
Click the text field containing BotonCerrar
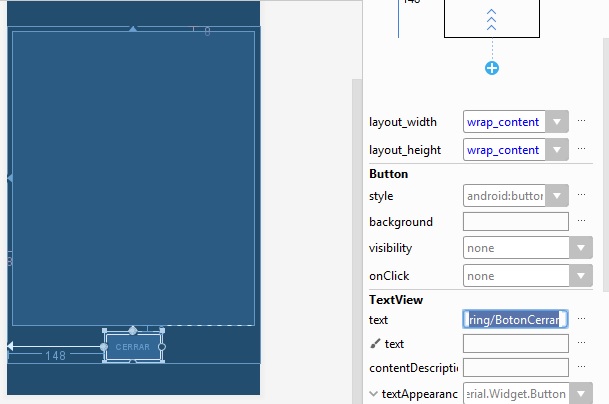click(x=515, y=319)
